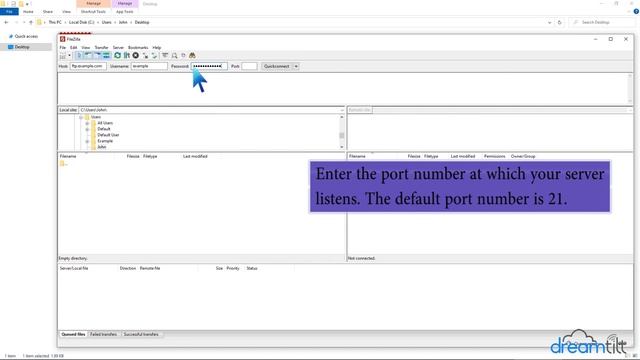Open the Site Manager dropdown arrow

tap(69, 56)
